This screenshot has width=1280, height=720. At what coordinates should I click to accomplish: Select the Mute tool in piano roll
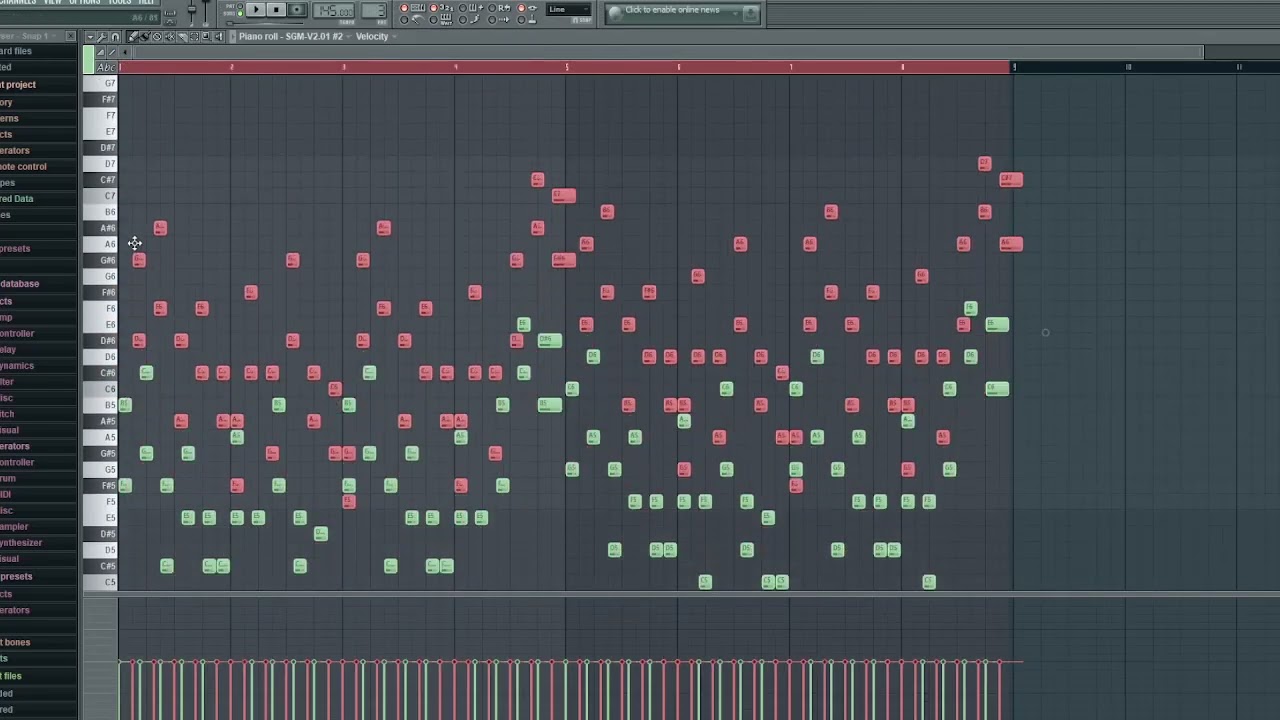pyautogui.click(x=170, y=36)
